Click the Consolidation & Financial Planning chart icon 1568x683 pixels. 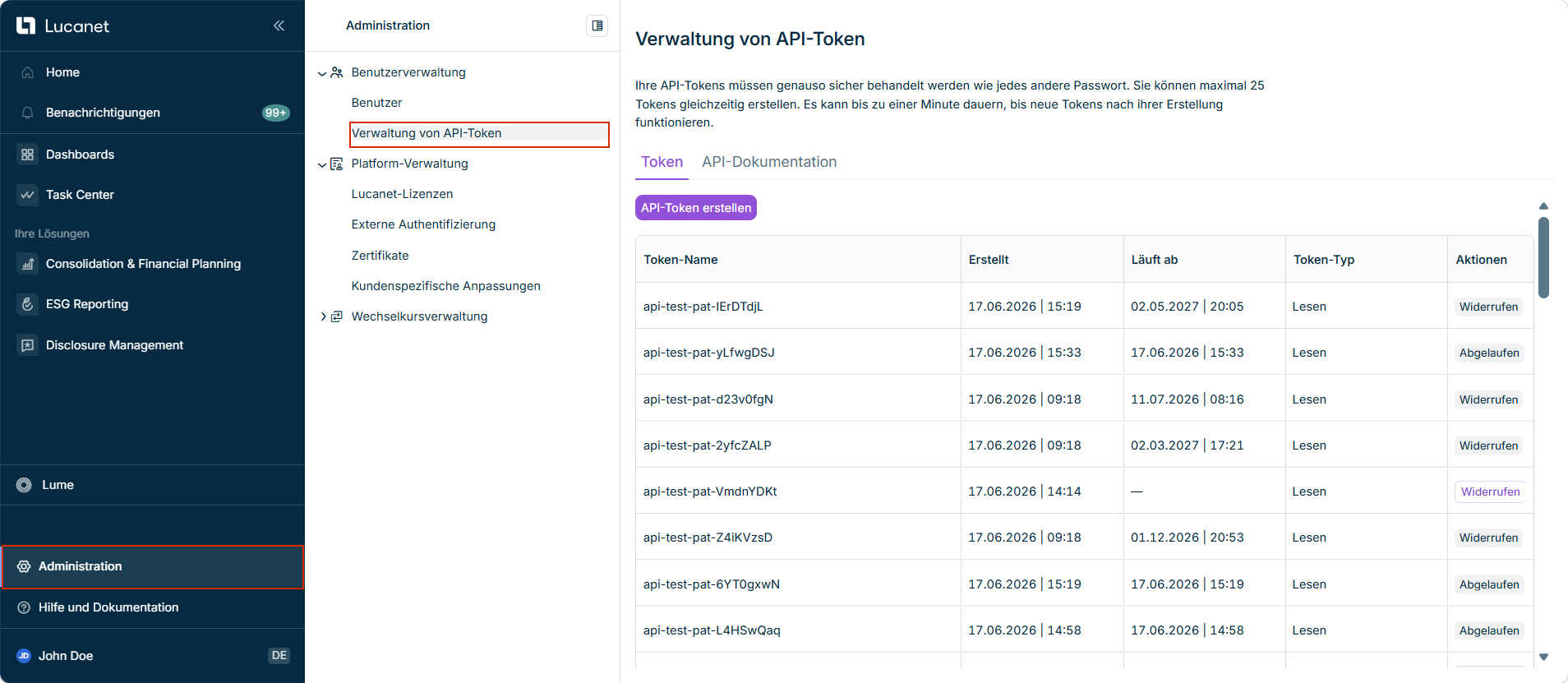[x=27, y=264]
